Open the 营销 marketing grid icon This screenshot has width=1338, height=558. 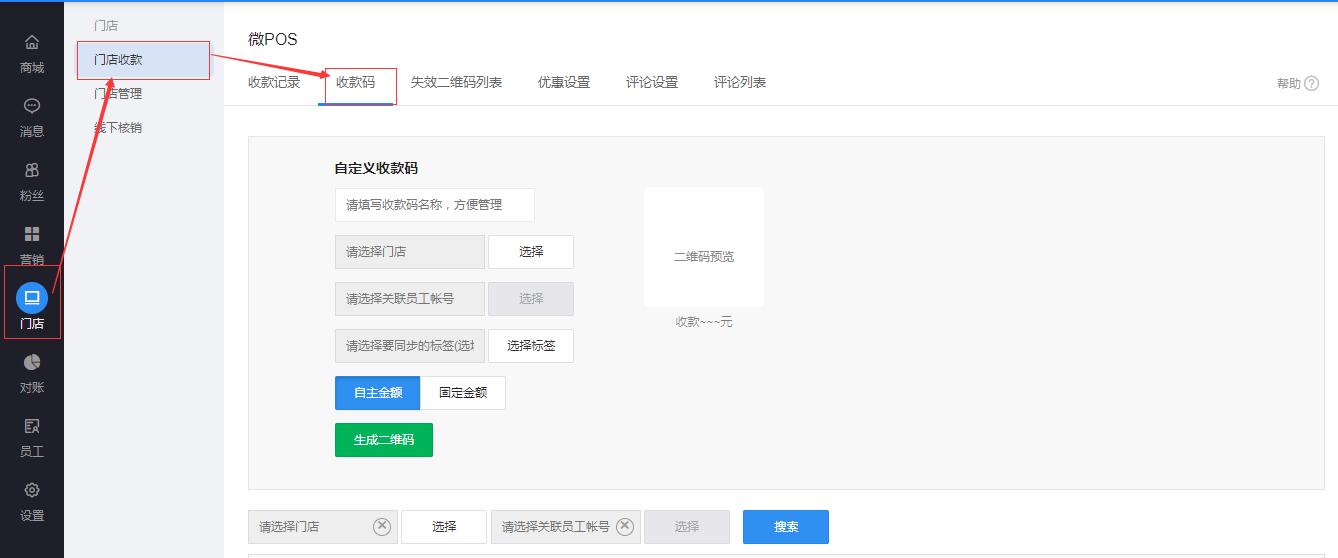point(32,235)
